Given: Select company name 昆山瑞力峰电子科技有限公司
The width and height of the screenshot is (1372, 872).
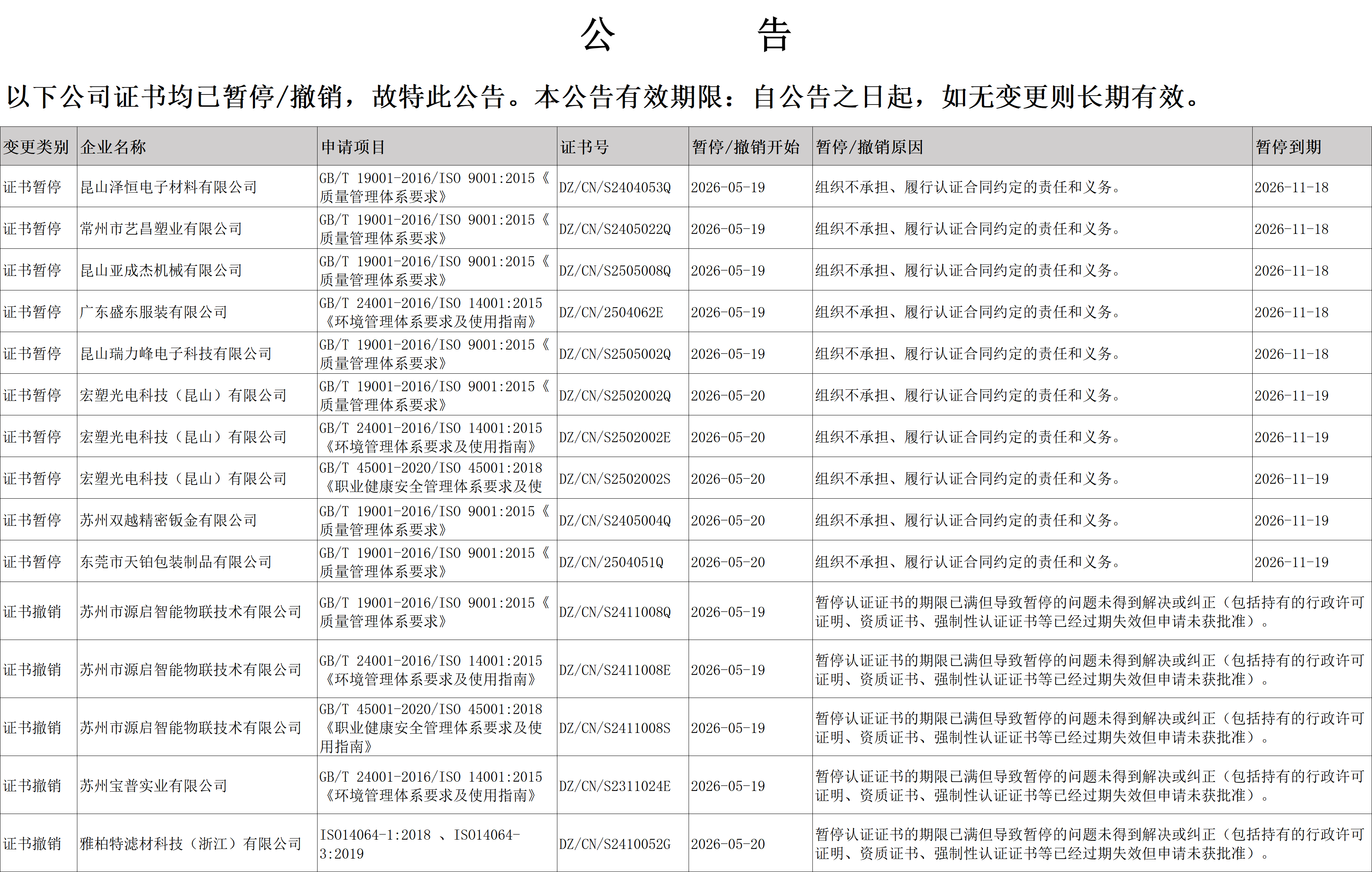Looking at the screenshot, I should pos(176,353).
